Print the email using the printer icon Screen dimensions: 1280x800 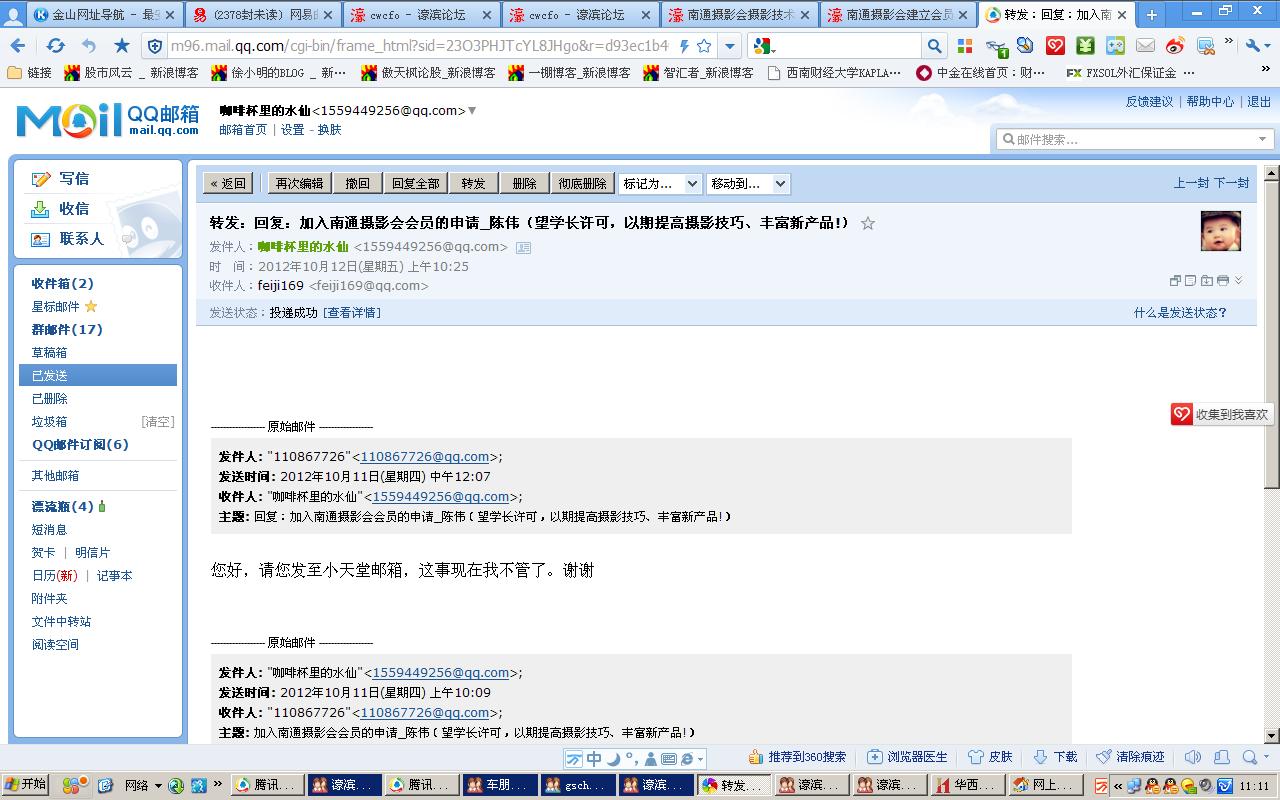click(x=1222, y=281)
